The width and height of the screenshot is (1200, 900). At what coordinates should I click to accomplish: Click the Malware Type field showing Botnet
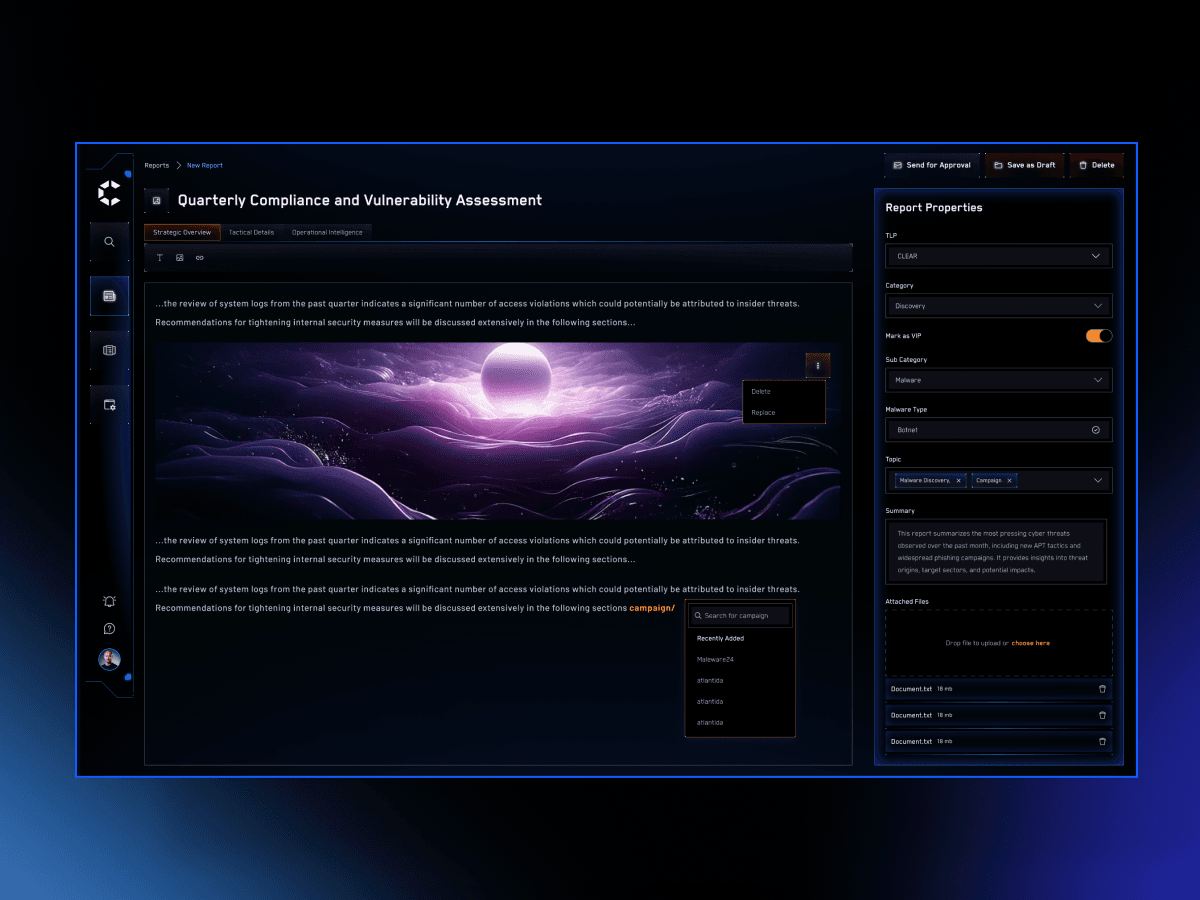999,430
